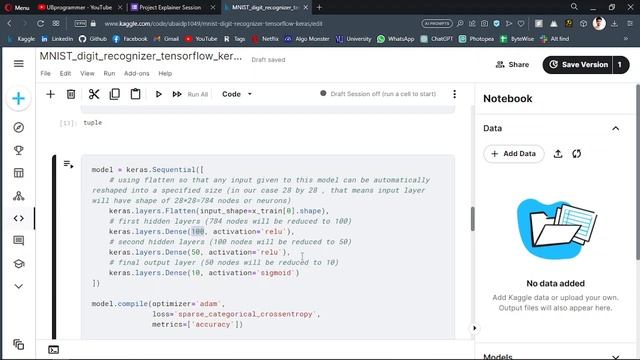Open the Help menu
The width and height of the screenshot is (640, 360).
click(165, 73)
